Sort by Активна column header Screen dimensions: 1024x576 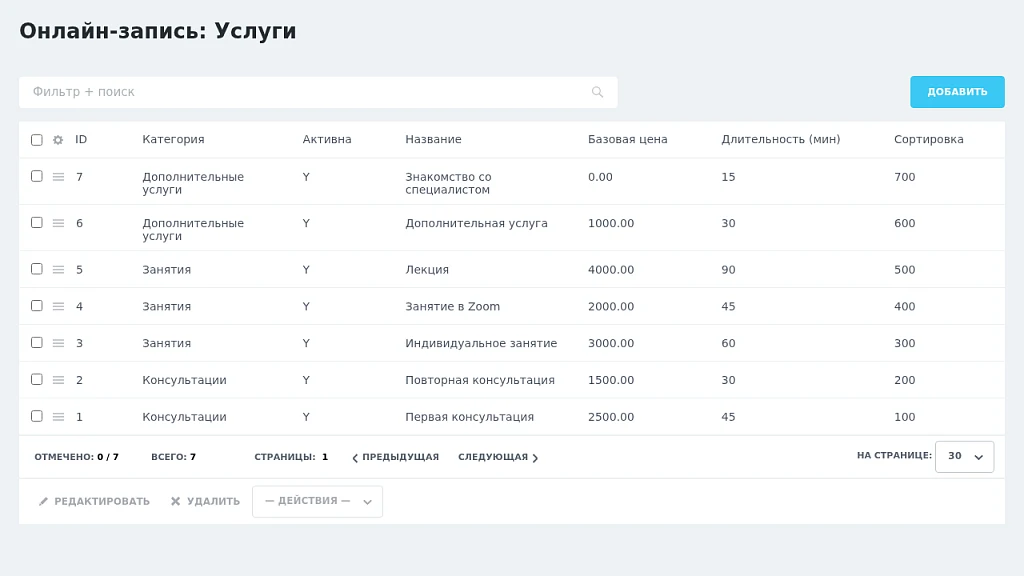327,139
